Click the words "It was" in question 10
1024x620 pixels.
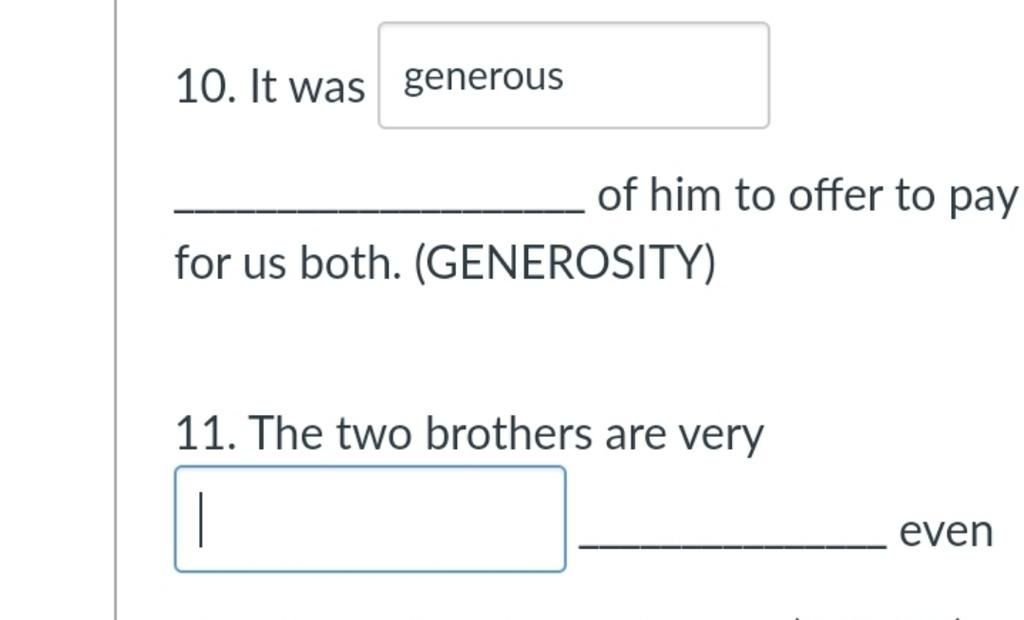pyautogui.click(x=307, y=86)
